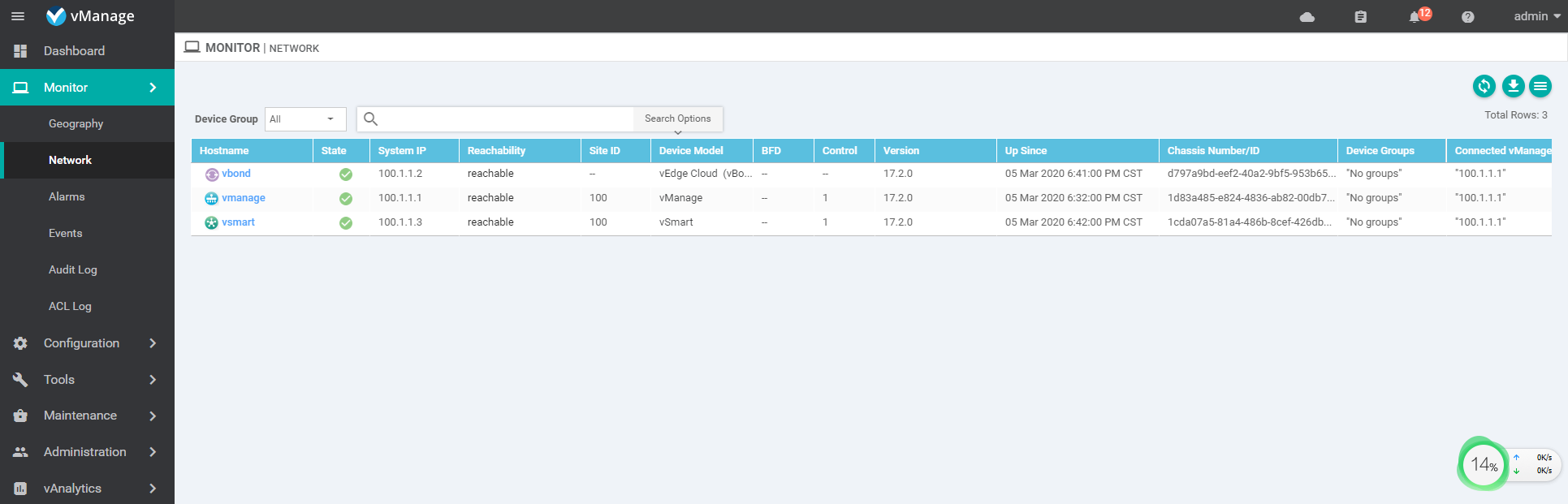
Task: Expand the vAnalytics menu chevron
Action: click(153, 489)
